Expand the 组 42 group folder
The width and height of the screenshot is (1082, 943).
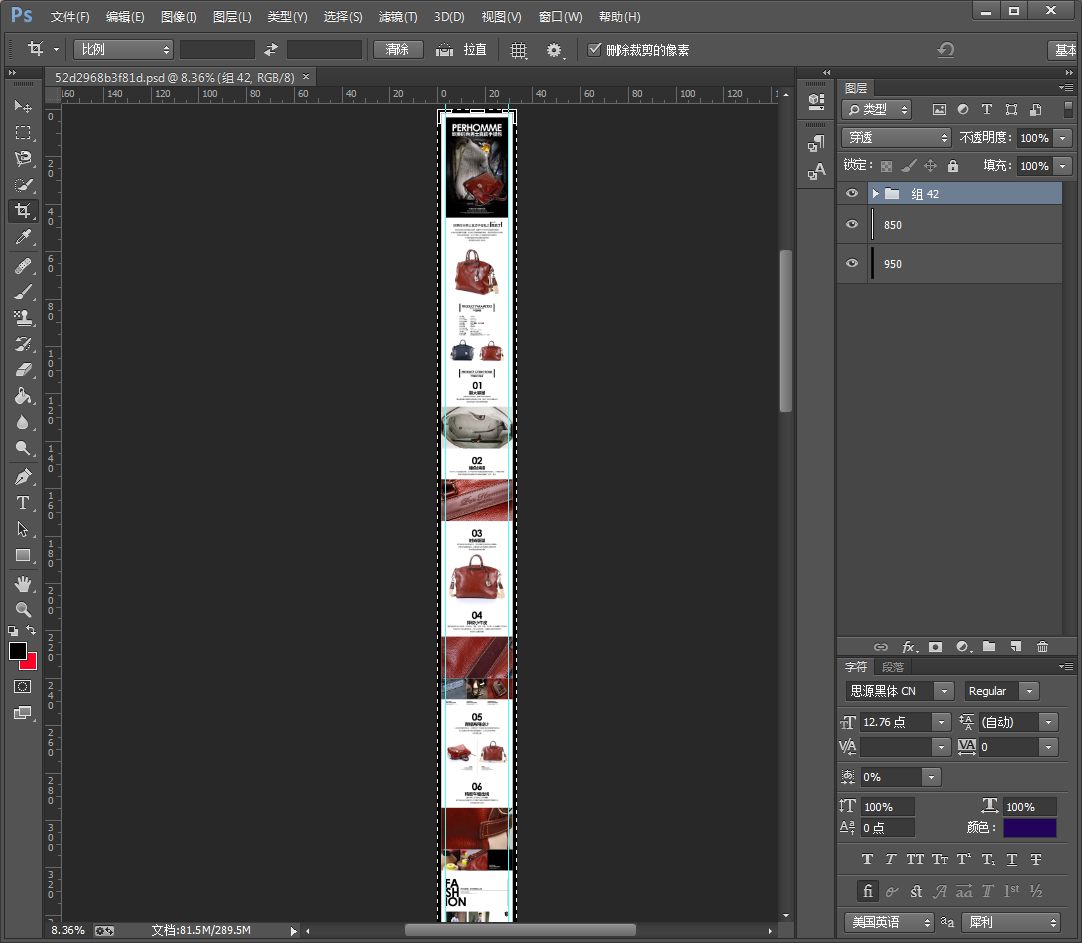pyautogui.click(x=875, y=194)
